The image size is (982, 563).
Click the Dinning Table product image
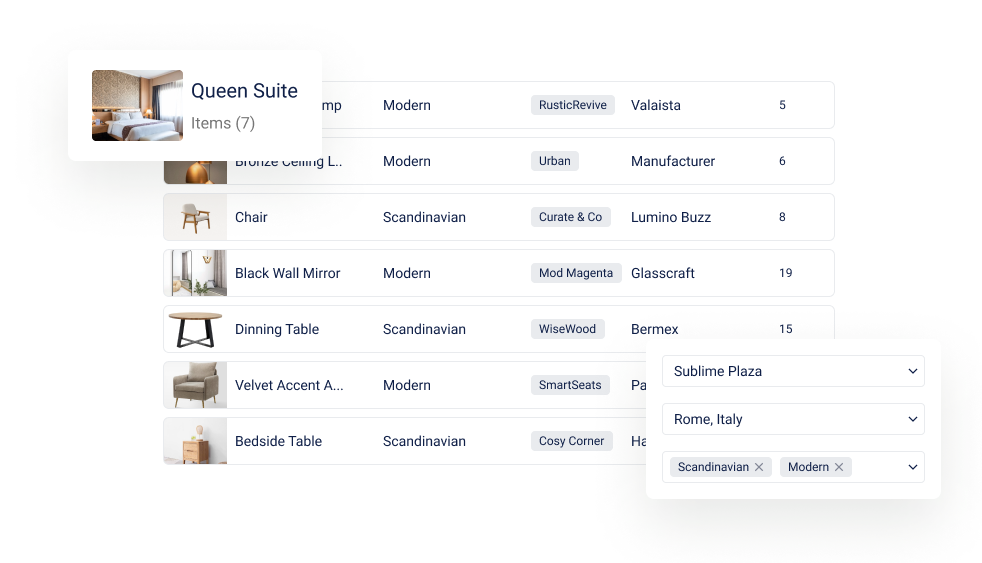click(x=195, y=329)
